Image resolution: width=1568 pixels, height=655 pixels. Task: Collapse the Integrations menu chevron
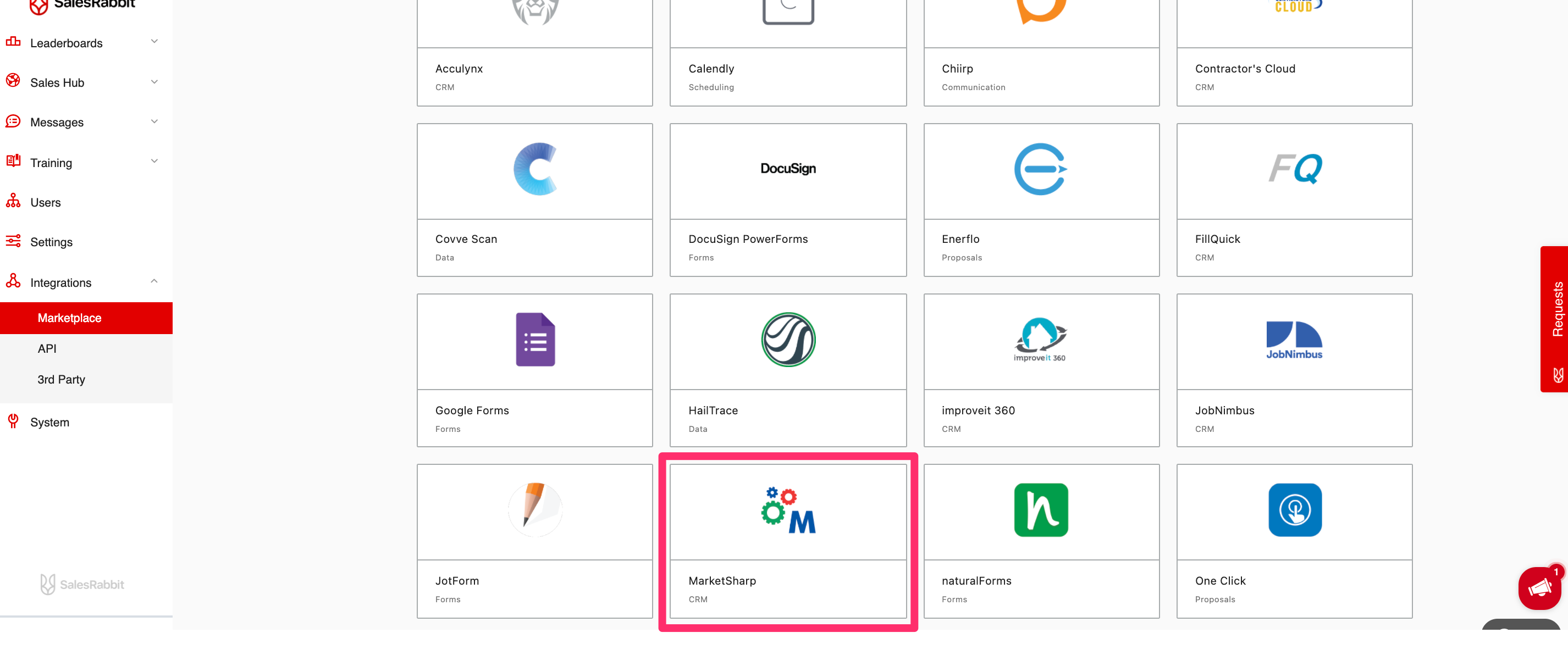coord(154,281)
